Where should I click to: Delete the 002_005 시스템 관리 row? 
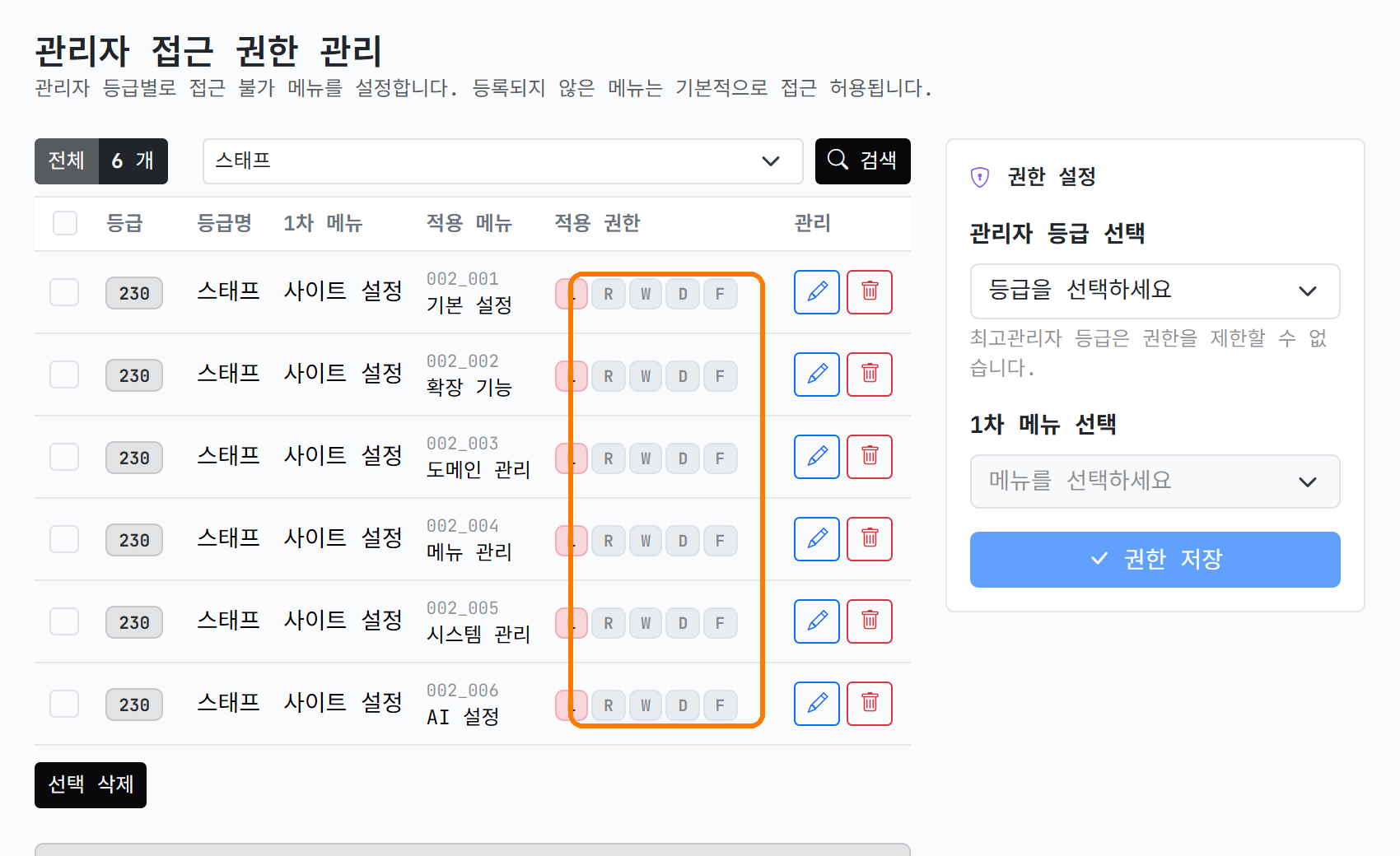[870, 621]
